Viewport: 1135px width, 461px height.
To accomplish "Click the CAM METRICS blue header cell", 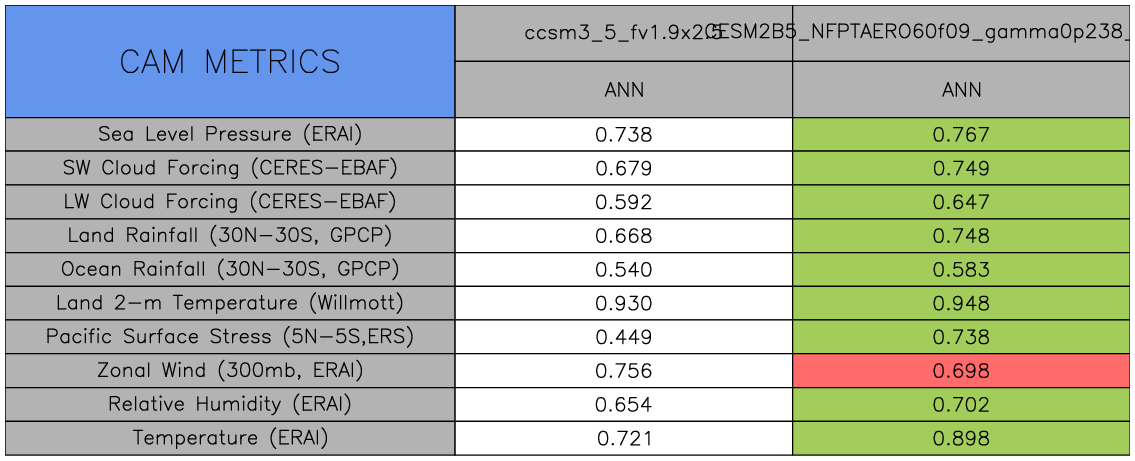I will pyautogui.click(x=230, y=62).
